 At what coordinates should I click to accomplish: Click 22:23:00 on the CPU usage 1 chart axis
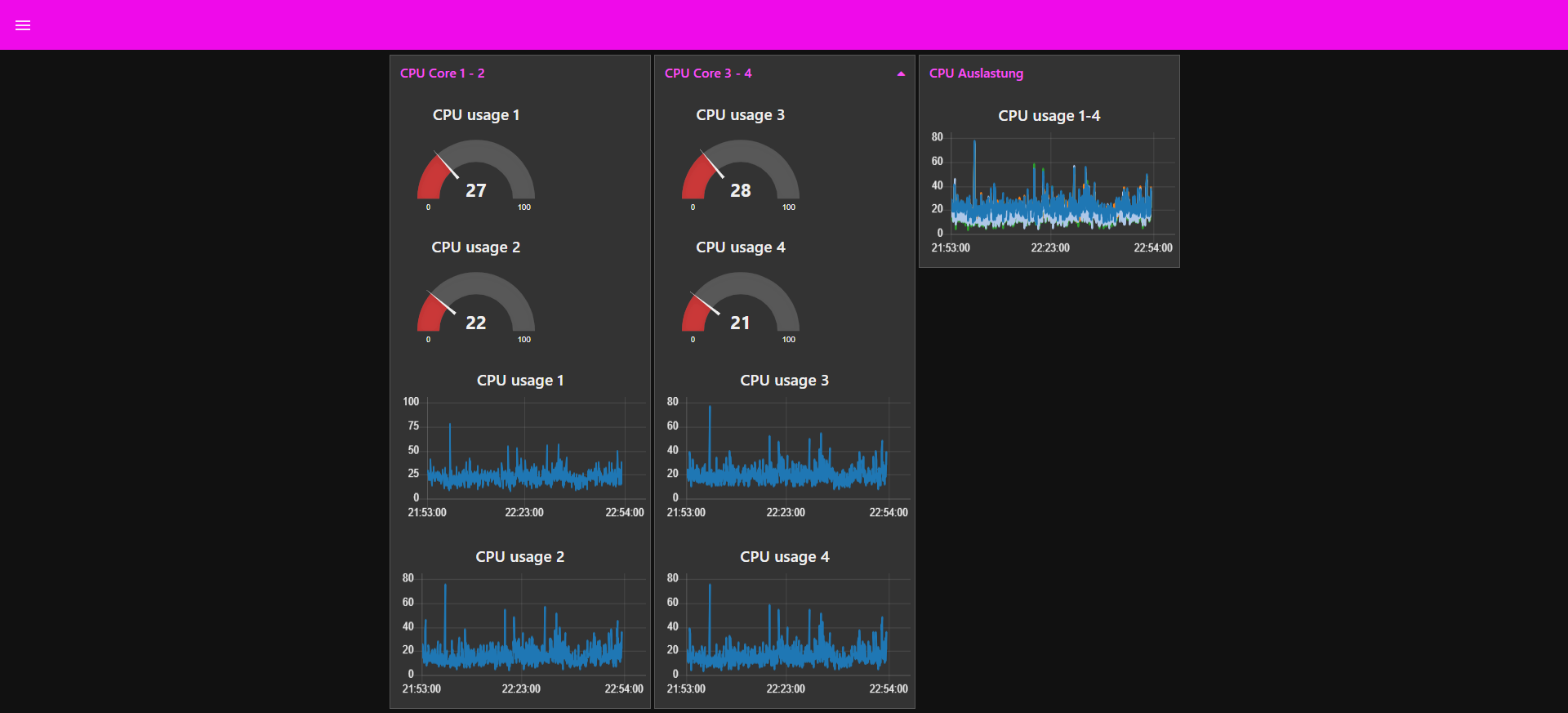pyautogui.click(x=524, y=513)
